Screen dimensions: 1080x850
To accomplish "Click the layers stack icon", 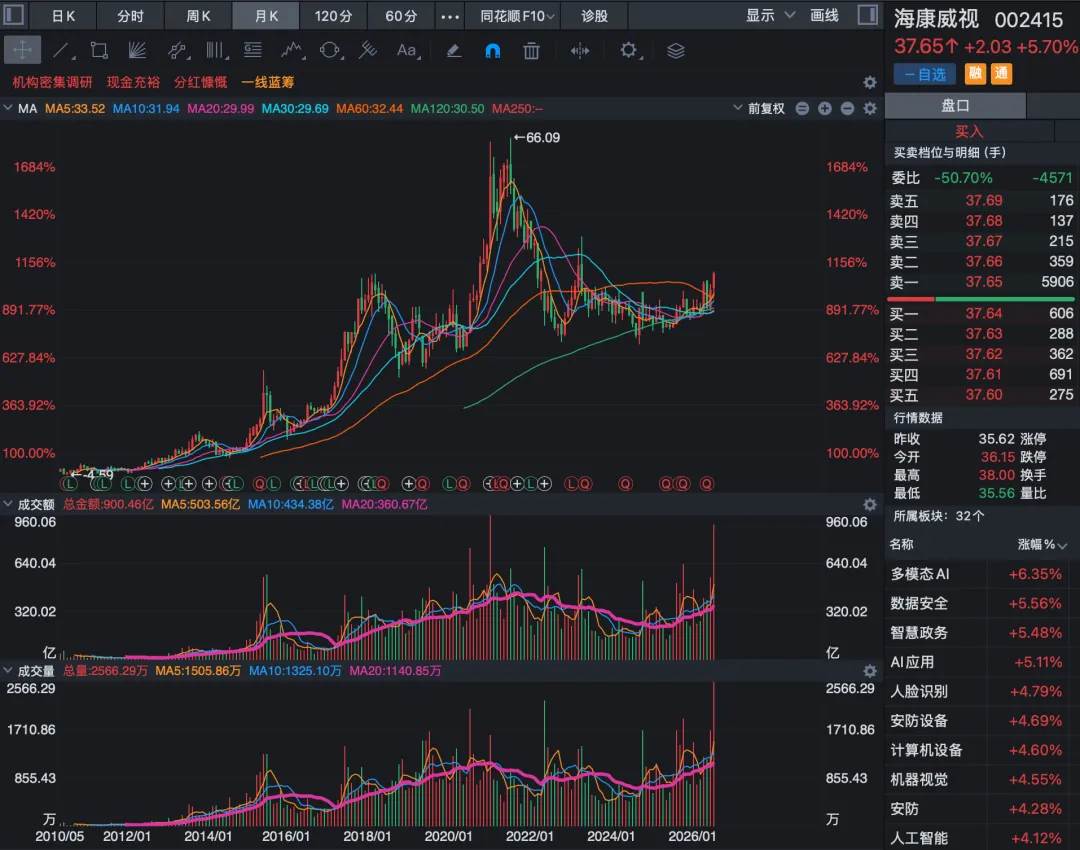I will [x=676, y=50].
